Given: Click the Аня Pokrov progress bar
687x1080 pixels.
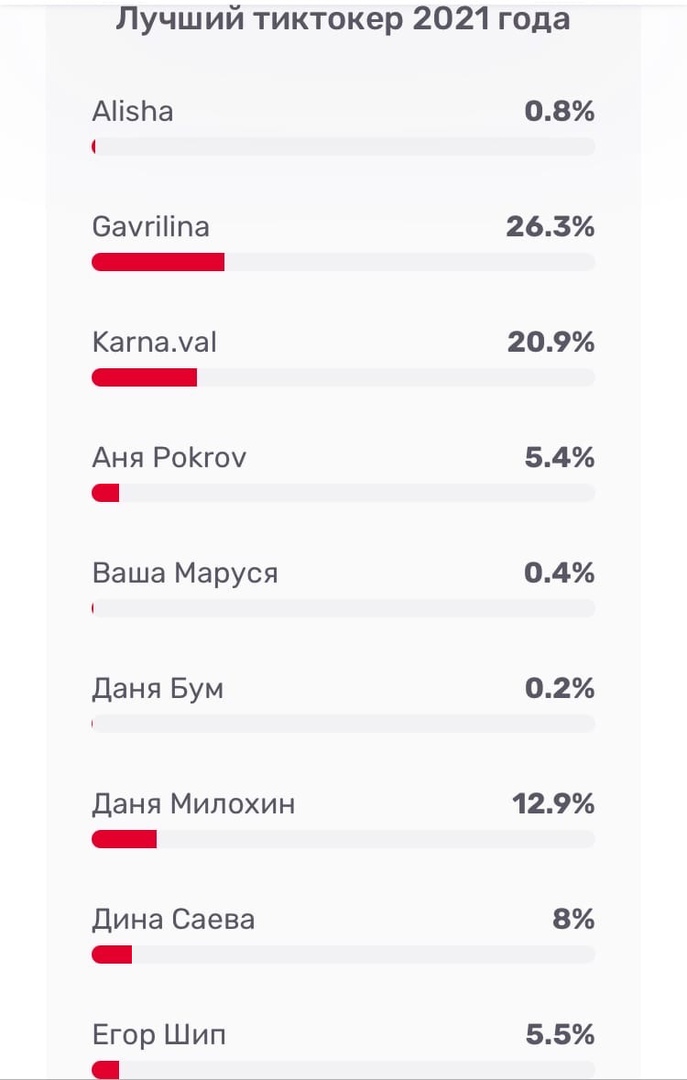Looking at the screenshot, I should [x=105, y=493].
